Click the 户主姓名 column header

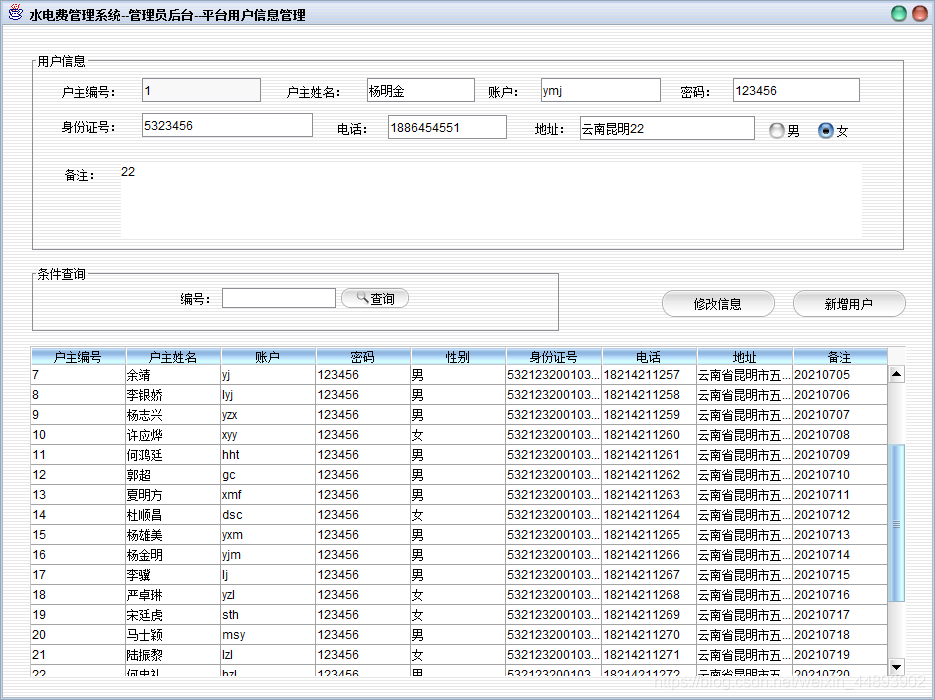pyautogui.click(x=173, y=357)
